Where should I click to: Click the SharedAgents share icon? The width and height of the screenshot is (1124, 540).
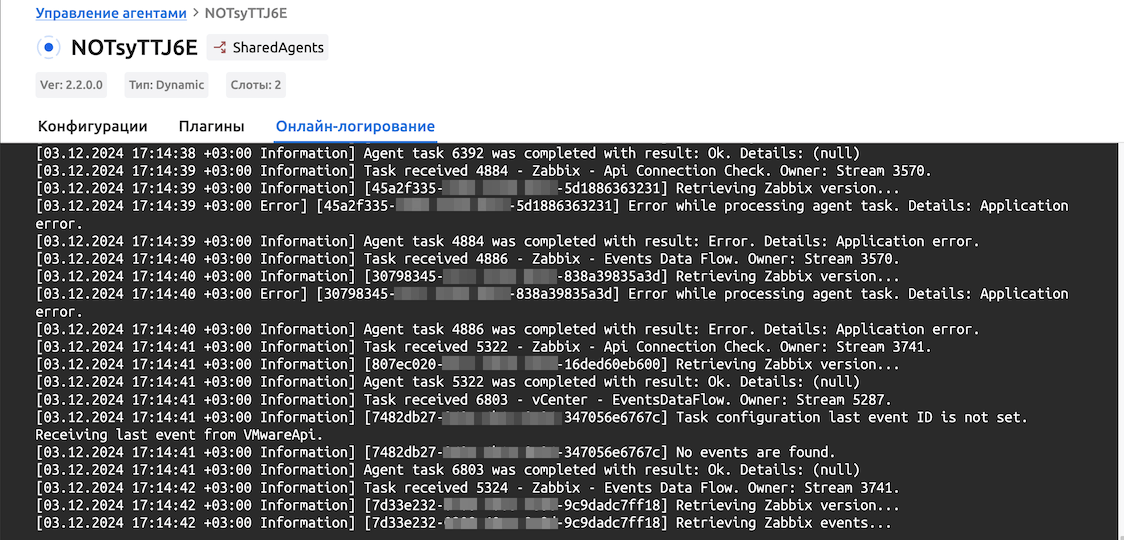(x=221, y=47)
